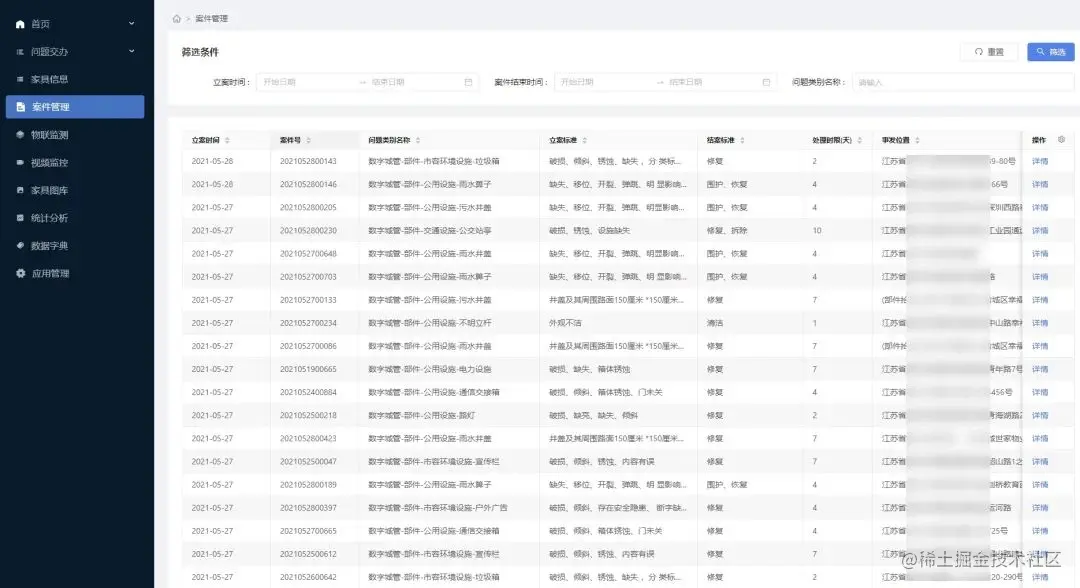Sort table by 事发位置 column arrows

pos(917,140)
